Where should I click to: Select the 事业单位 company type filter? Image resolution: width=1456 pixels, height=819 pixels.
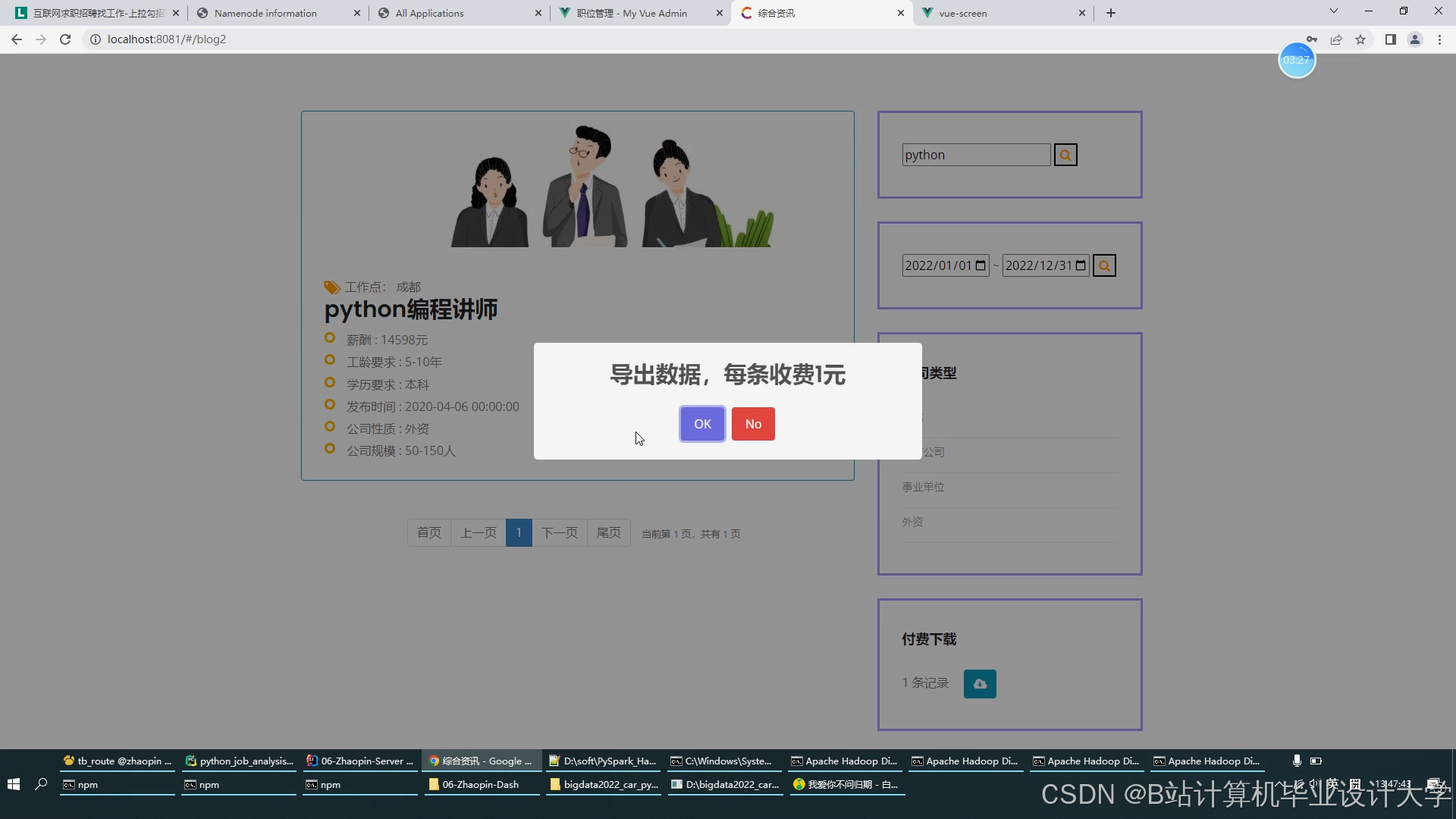click(923, 487)
